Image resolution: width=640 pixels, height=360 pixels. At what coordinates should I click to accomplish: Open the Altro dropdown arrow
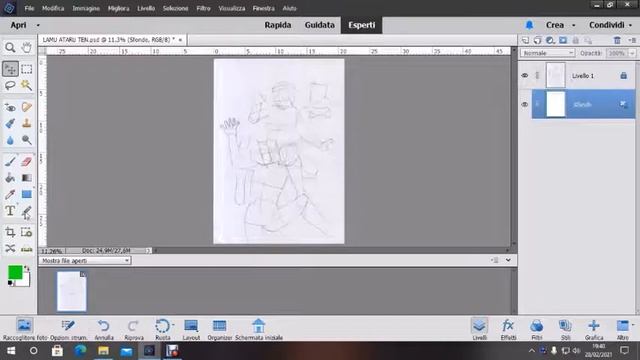(633, 325)
